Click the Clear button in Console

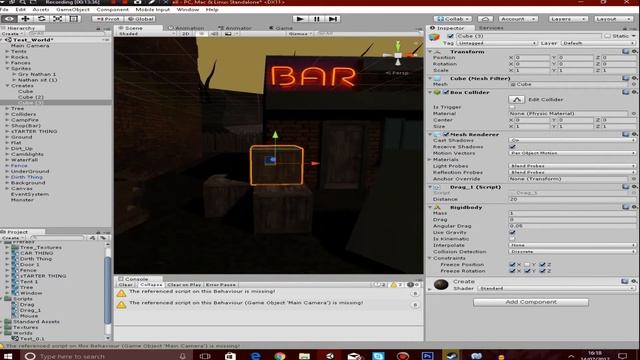pos(125,285)
